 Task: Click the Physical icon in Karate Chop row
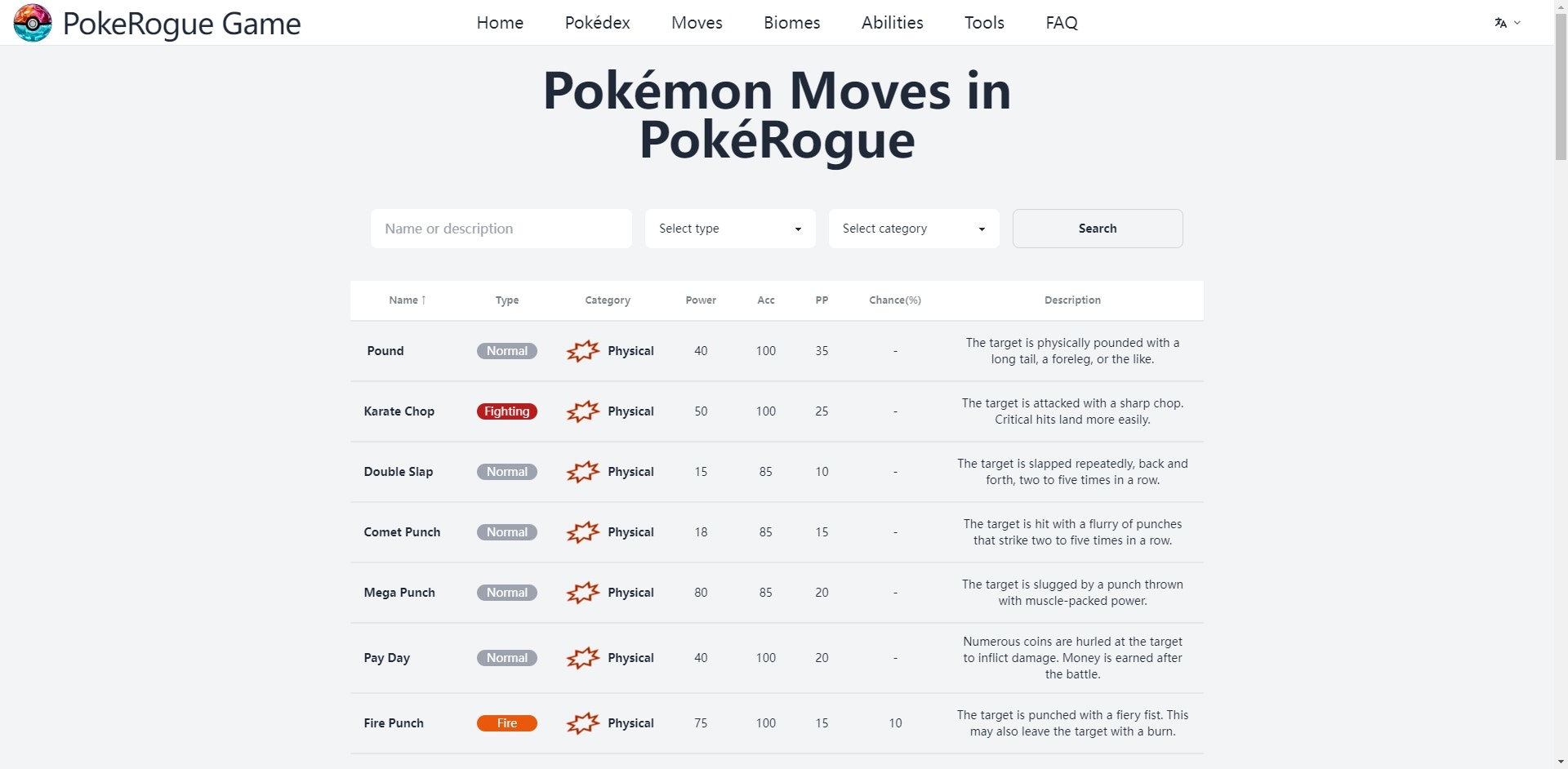[x=583, y=411]
